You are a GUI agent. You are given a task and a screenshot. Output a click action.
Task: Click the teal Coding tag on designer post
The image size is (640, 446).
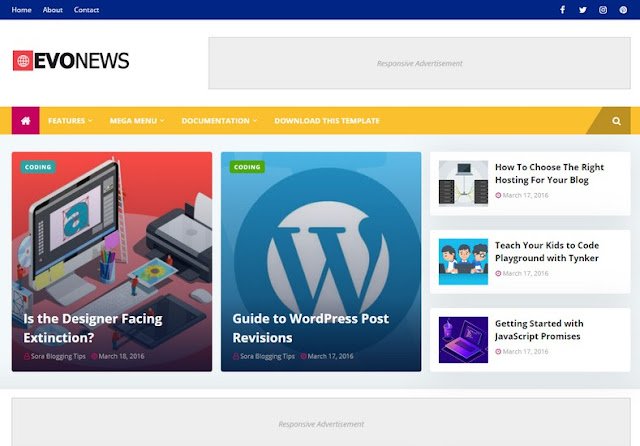coord(38,167)
